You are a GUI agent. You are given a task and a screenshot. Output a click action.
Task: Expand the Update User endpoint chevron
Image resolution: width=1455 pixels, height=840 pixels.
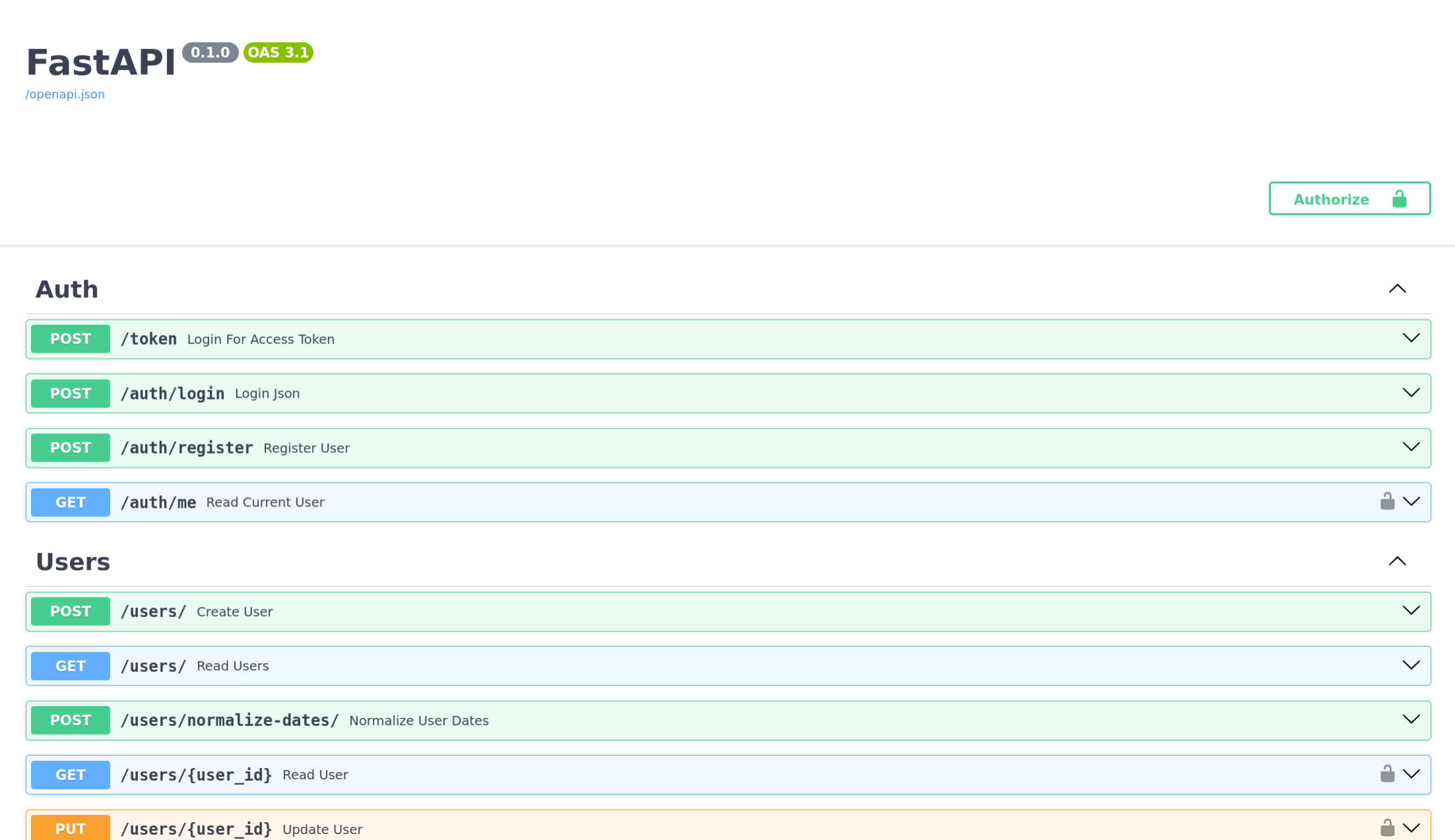click(1411, 828)
